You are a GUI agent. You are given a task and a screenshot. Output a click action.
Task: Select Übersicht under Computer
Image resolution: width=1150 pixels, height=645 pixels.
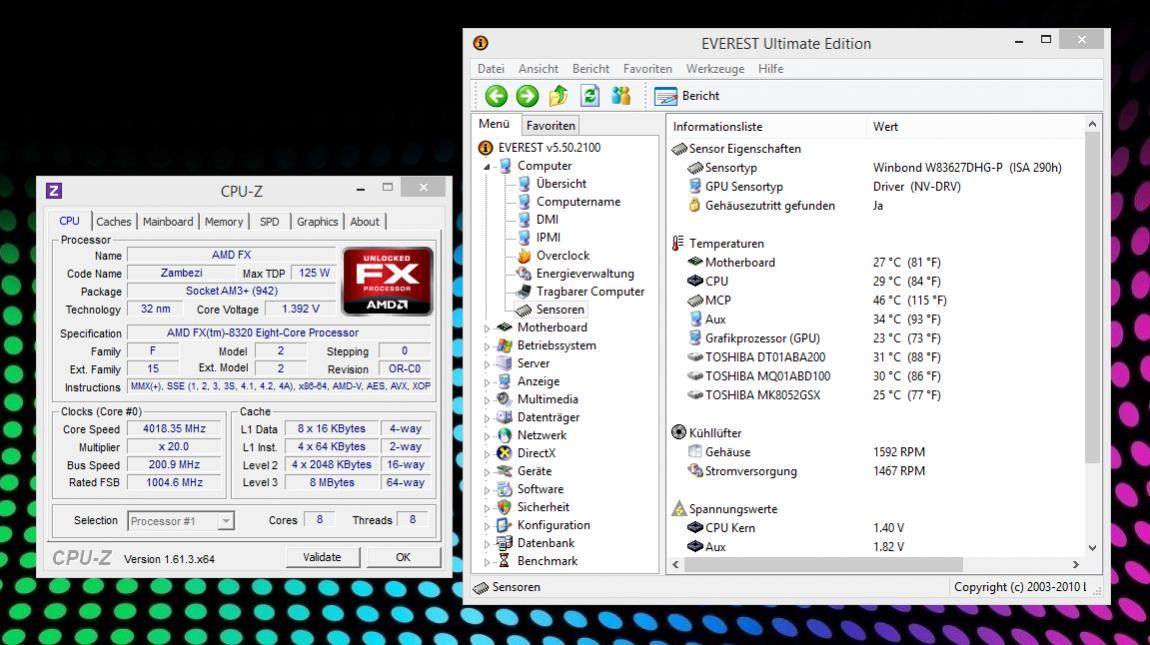[x=561, y=183]
